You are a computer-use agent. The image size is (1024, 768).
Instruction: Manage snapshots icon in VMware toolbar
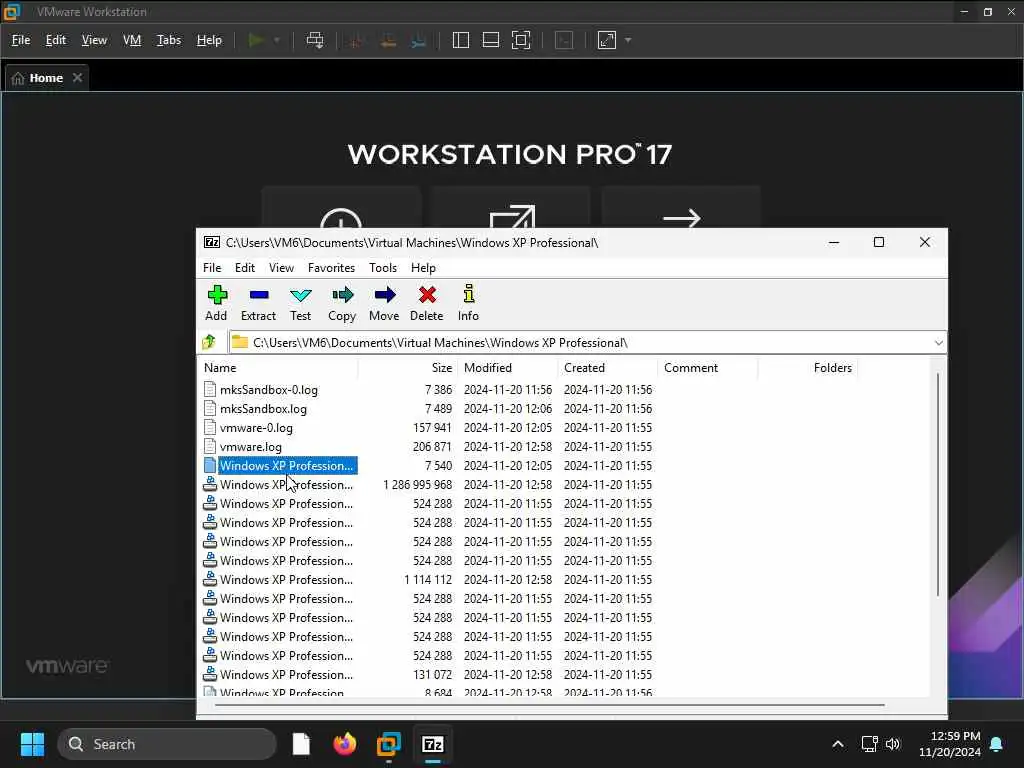pyautogui.click(x=419, y=40)
